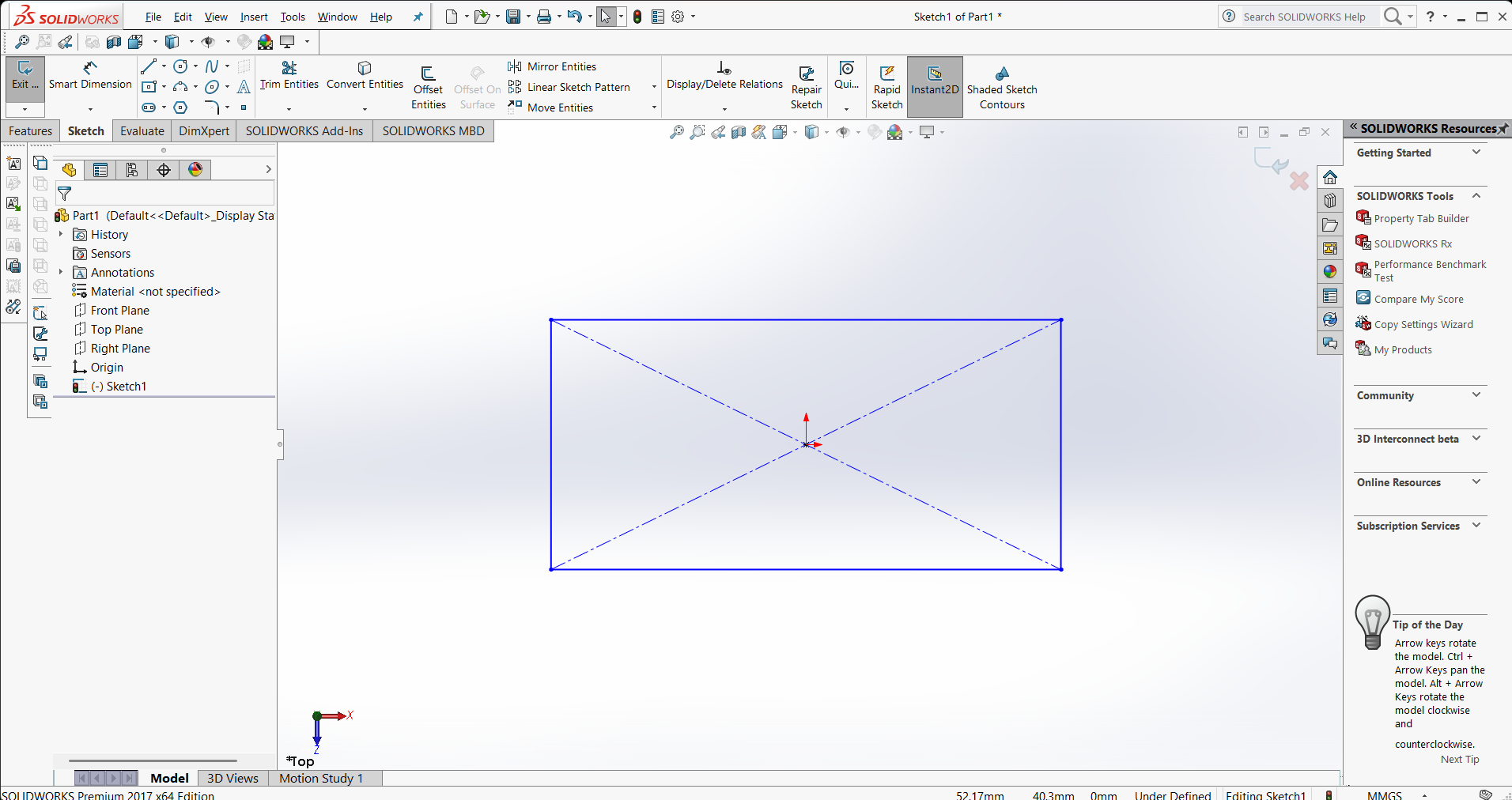This screenshot has width=1512, height=800.
Task: Click the Save icon in the top toolbar
Action: [x=513, y=17]
